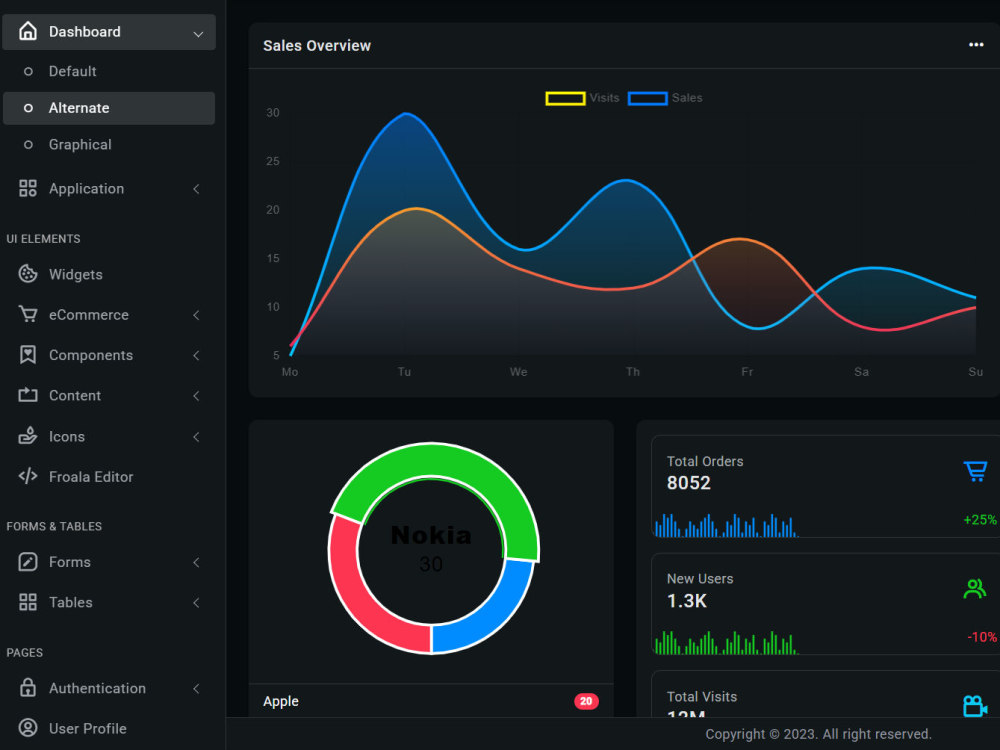Click the User Profile avatar icon
1000x750 pixels.
point(27,728)
